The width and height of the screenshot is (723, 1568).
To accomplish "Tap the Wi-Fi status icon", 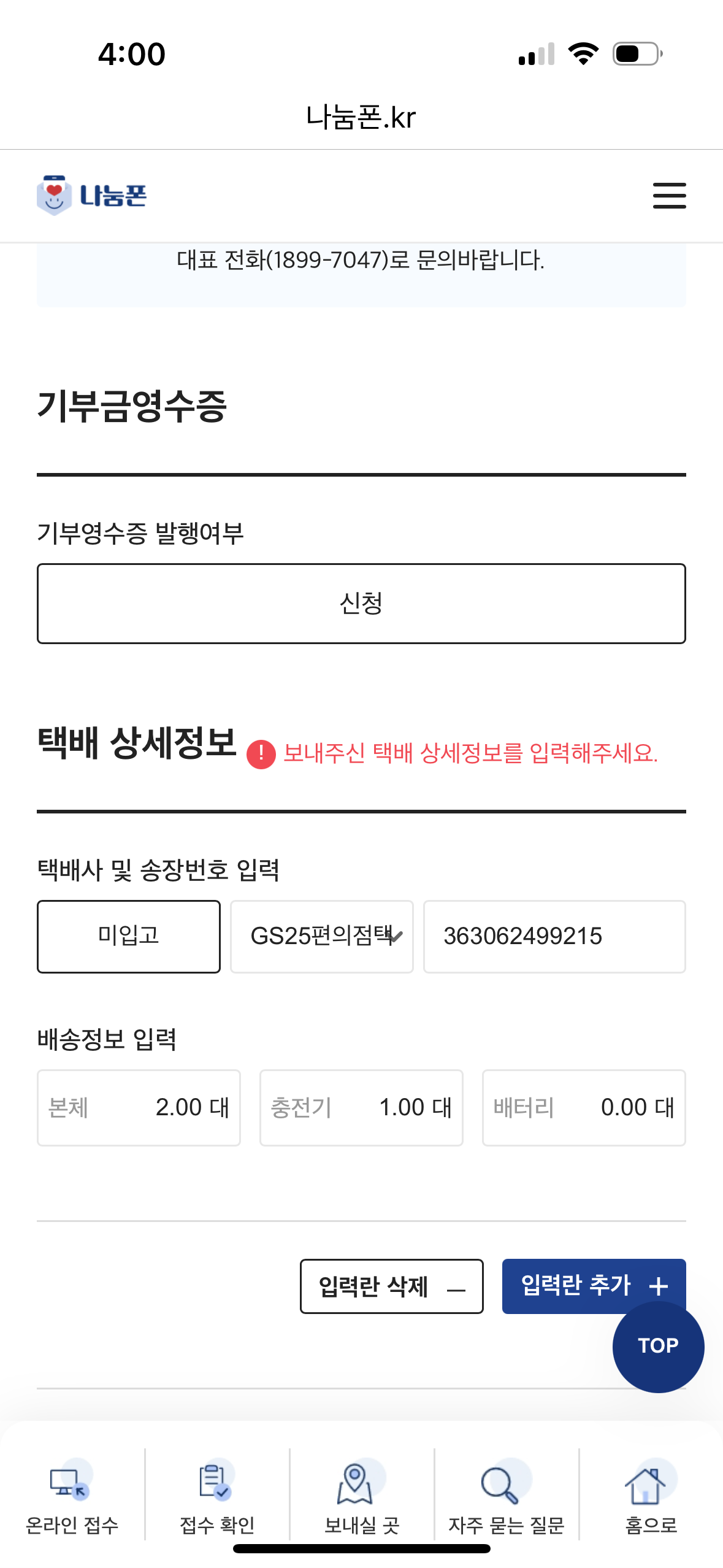I will point(583,54).
